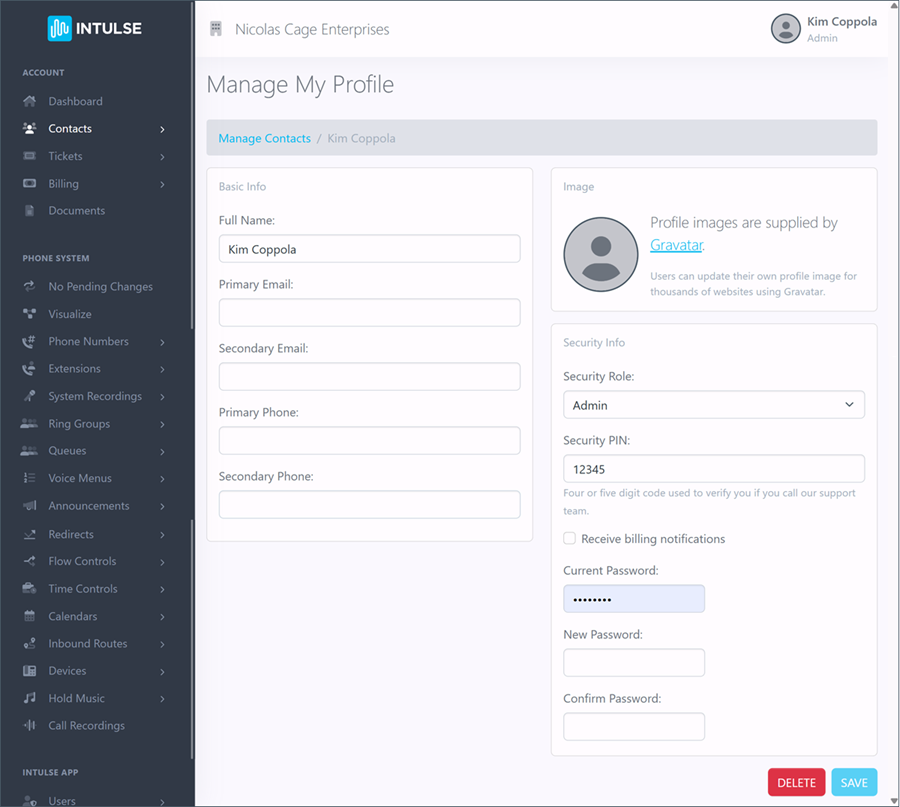Open the Security Role dropdown

click(x=713, y=405)
